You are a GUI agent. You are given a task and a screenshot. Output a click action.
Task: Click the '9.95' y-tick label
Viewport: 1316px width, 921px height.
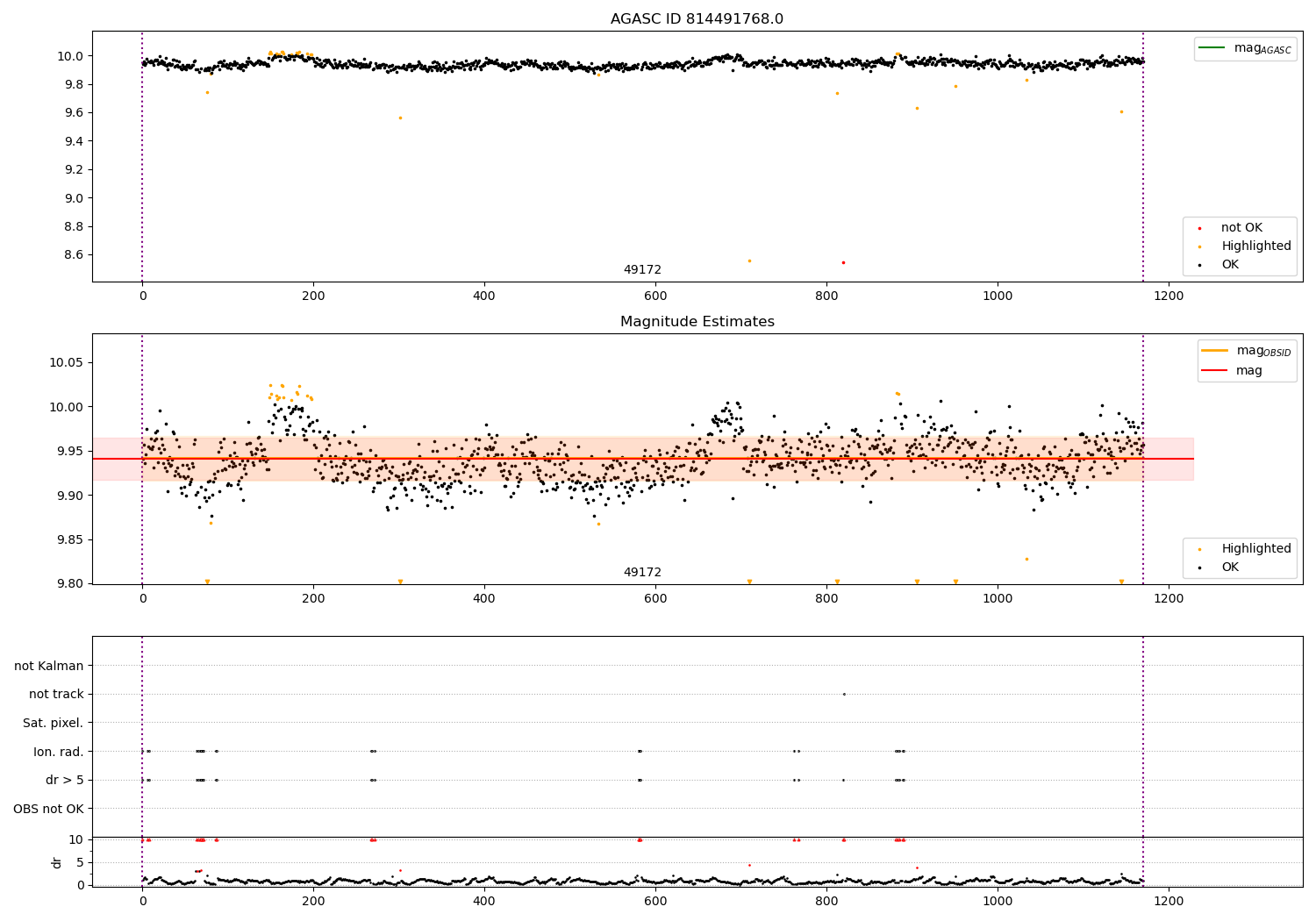click(70, 452)
